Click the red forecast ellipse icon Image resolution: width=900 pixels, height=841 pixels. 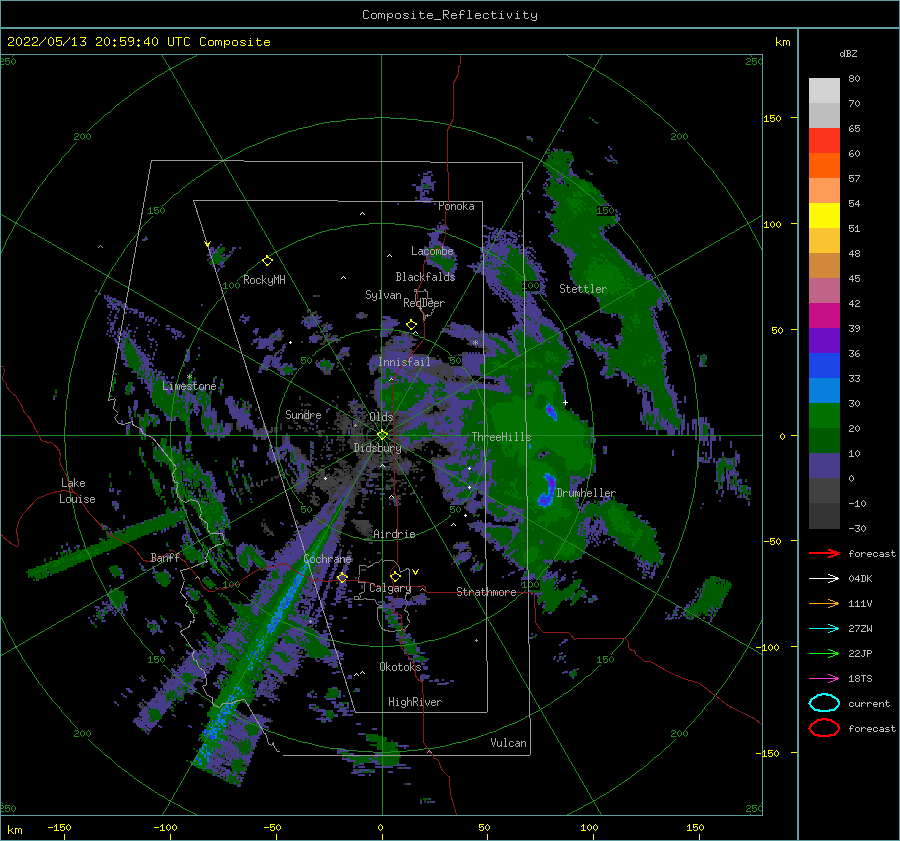point(824,728)
